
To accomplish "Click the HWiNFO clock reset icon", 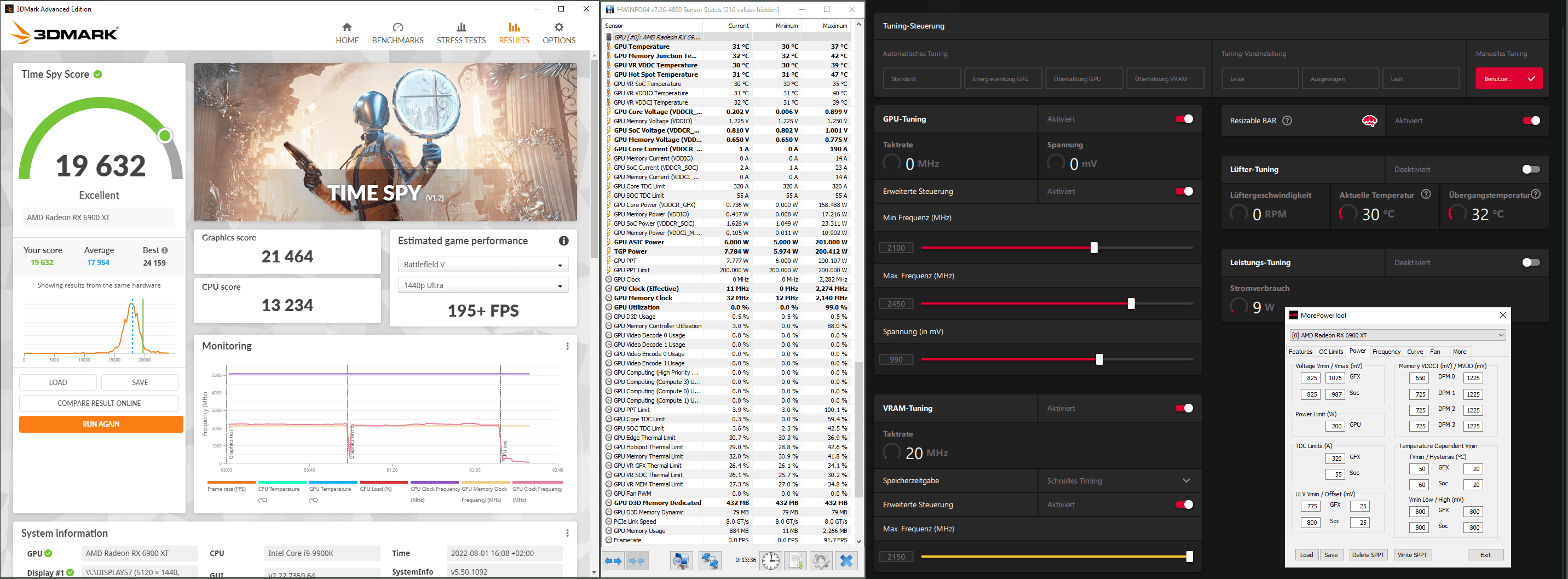I will [x=771, y=561].
